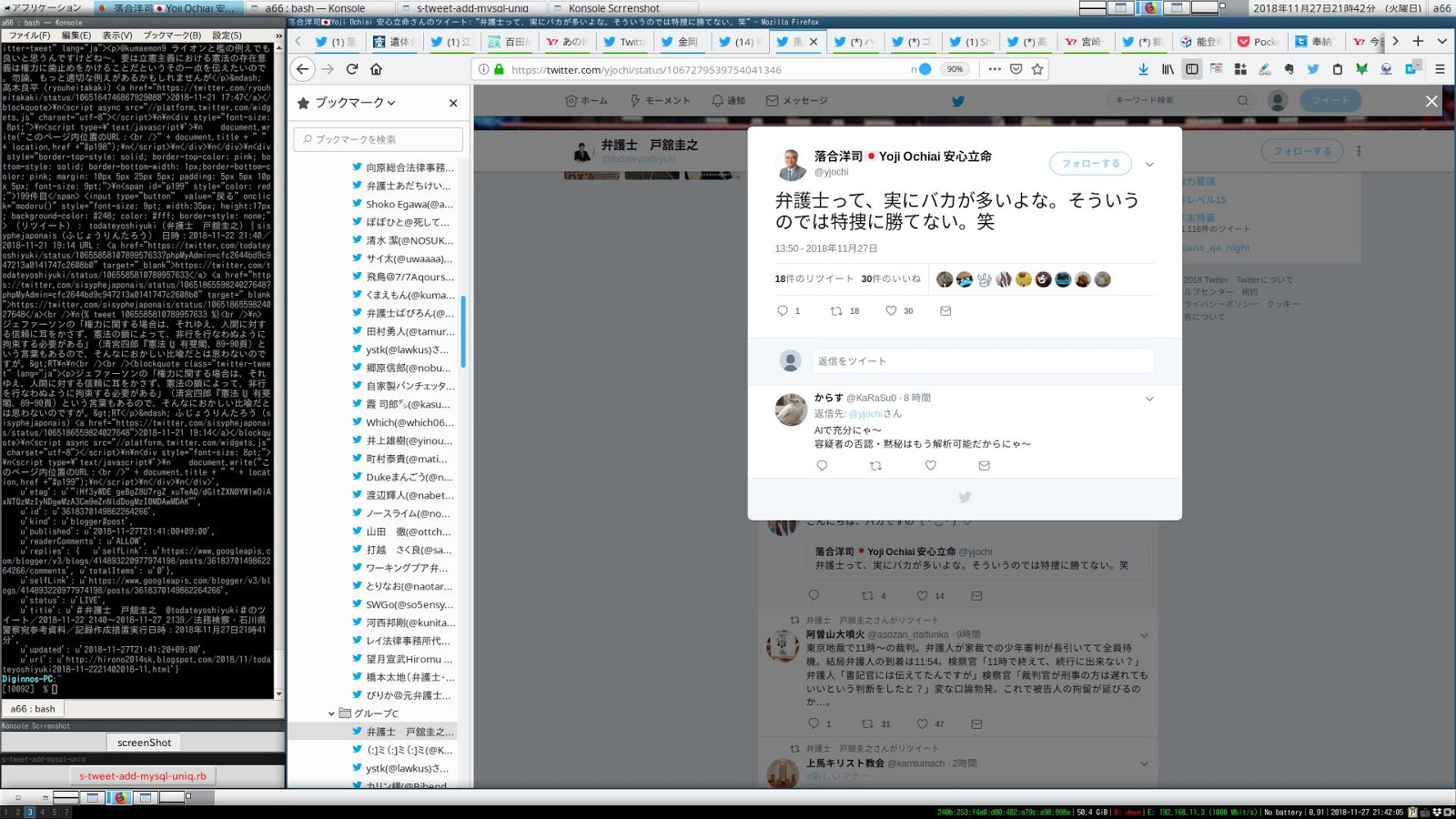Save page to Pocket icon
The image size is (1456, 819).
[1016, 69]
